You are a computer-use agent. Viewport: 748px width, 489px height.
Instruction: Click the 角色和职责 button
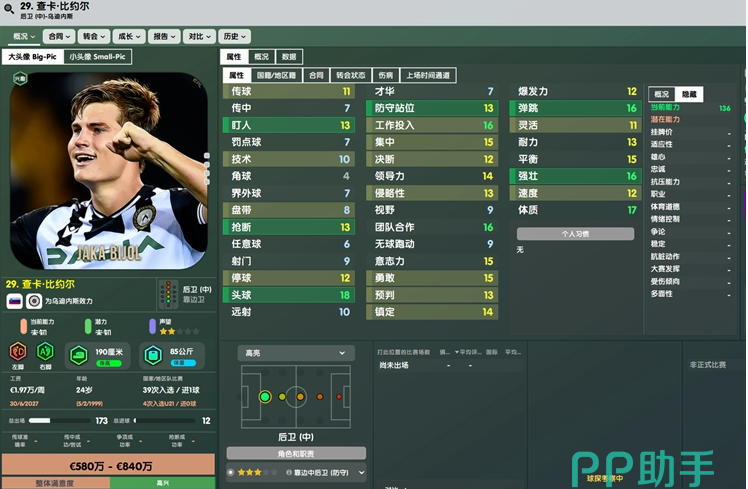click(295, 453)
